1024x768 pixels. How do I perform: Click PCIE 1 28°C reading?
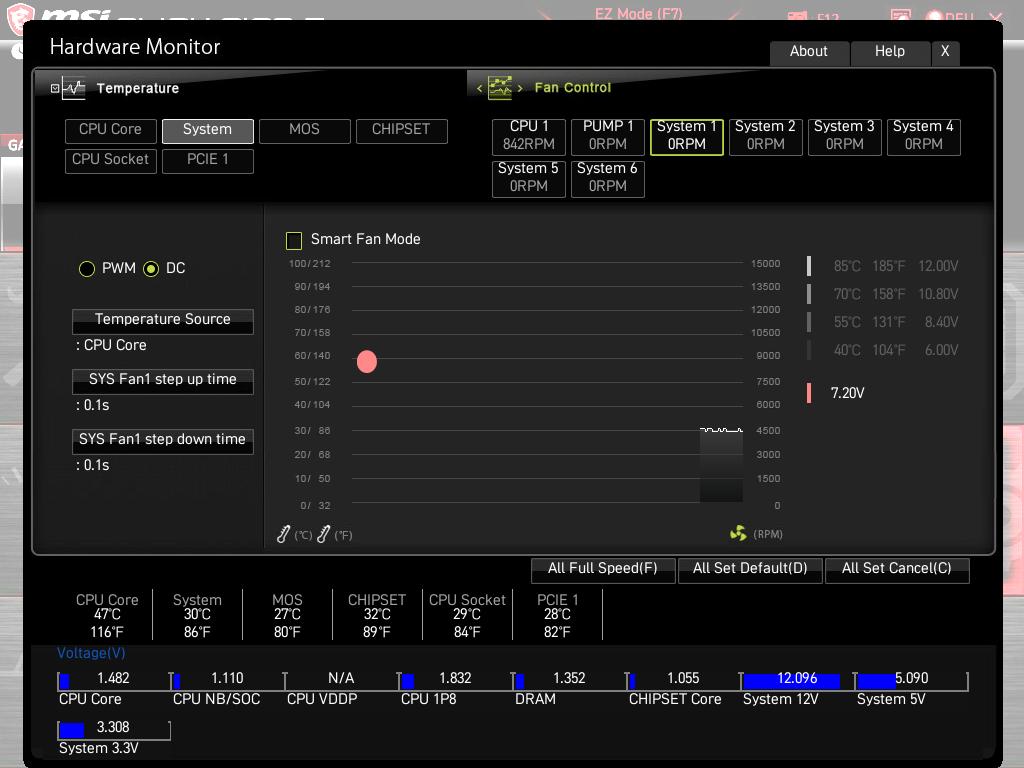[x=558, y=615]
